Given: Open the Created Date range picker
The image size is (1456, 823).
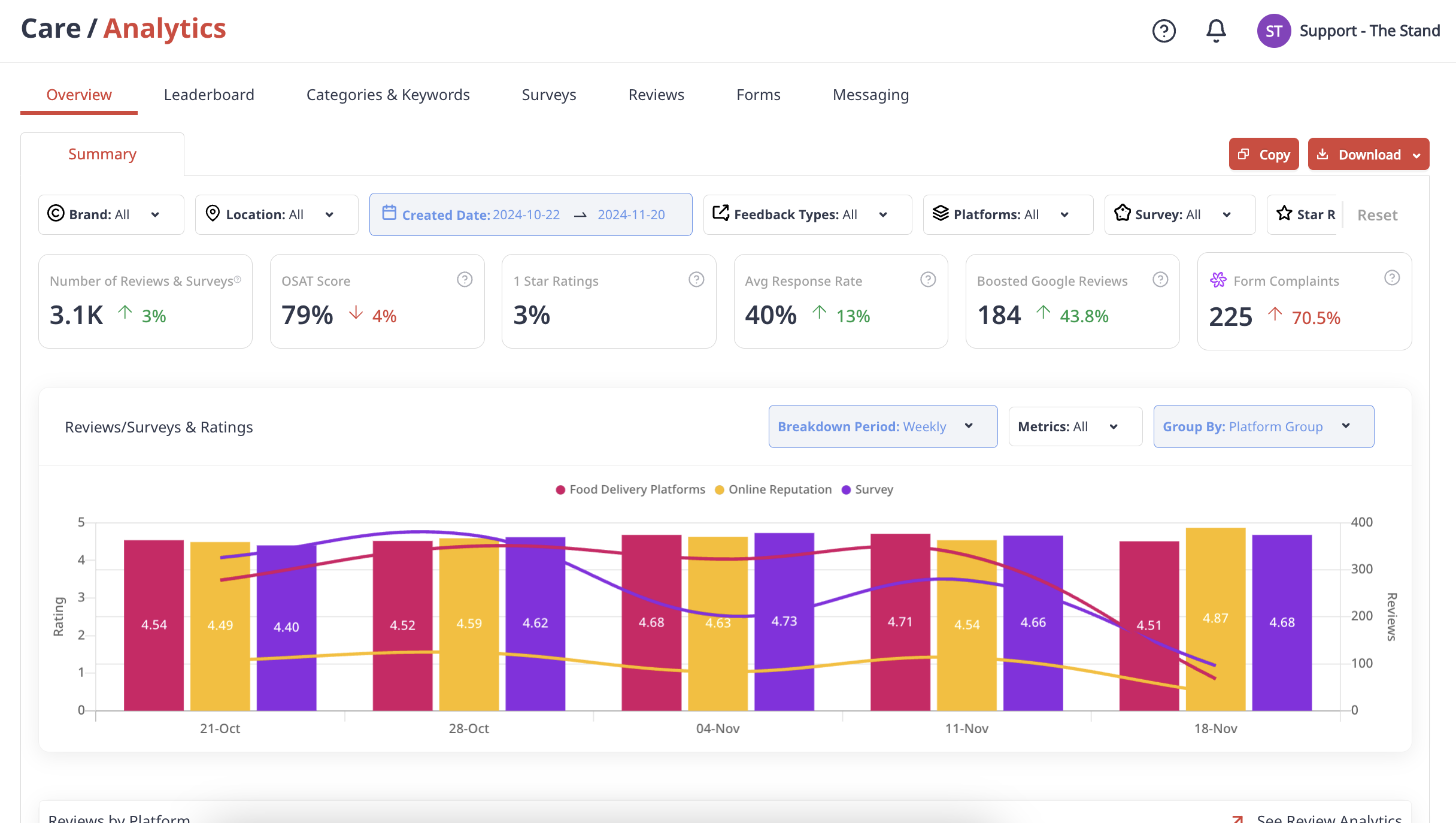Looking at the screenshot, I should pos(531,214).
